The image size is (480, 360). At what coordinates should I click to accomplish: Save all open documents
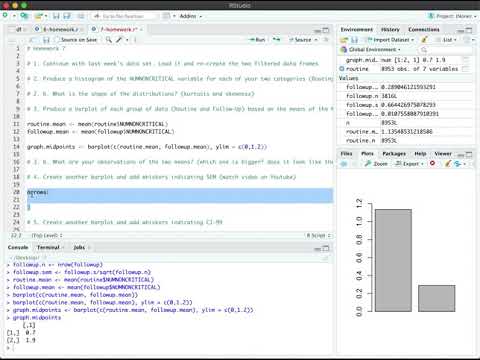tap(67, 16)
